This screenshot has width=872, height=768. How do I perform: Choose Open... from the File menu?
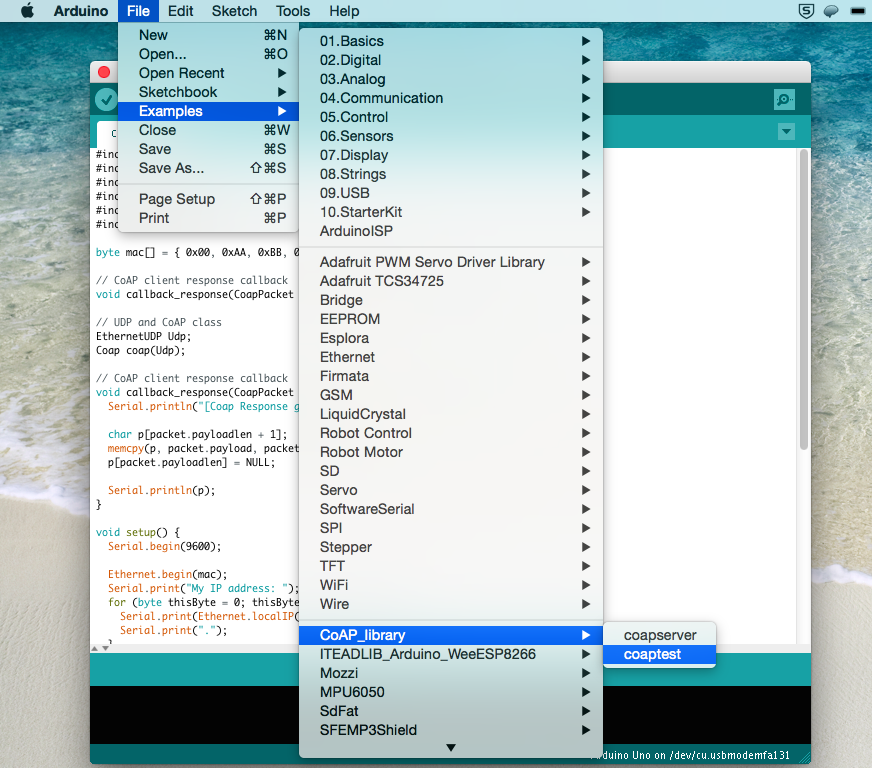click(x=209, y=54)
